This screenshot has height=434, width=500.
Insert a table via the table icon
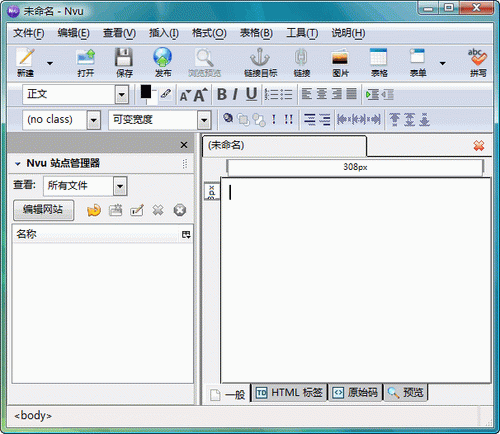point(379,57)
